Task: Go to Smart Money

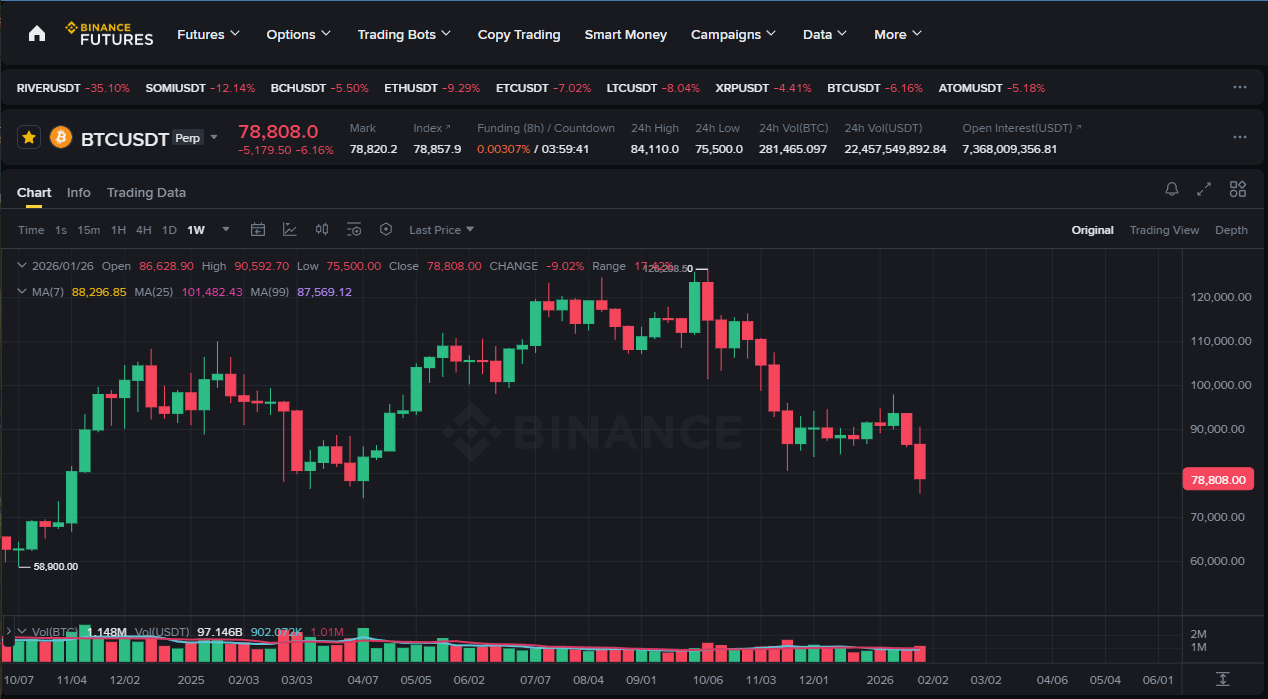Action: click(626, 34)
